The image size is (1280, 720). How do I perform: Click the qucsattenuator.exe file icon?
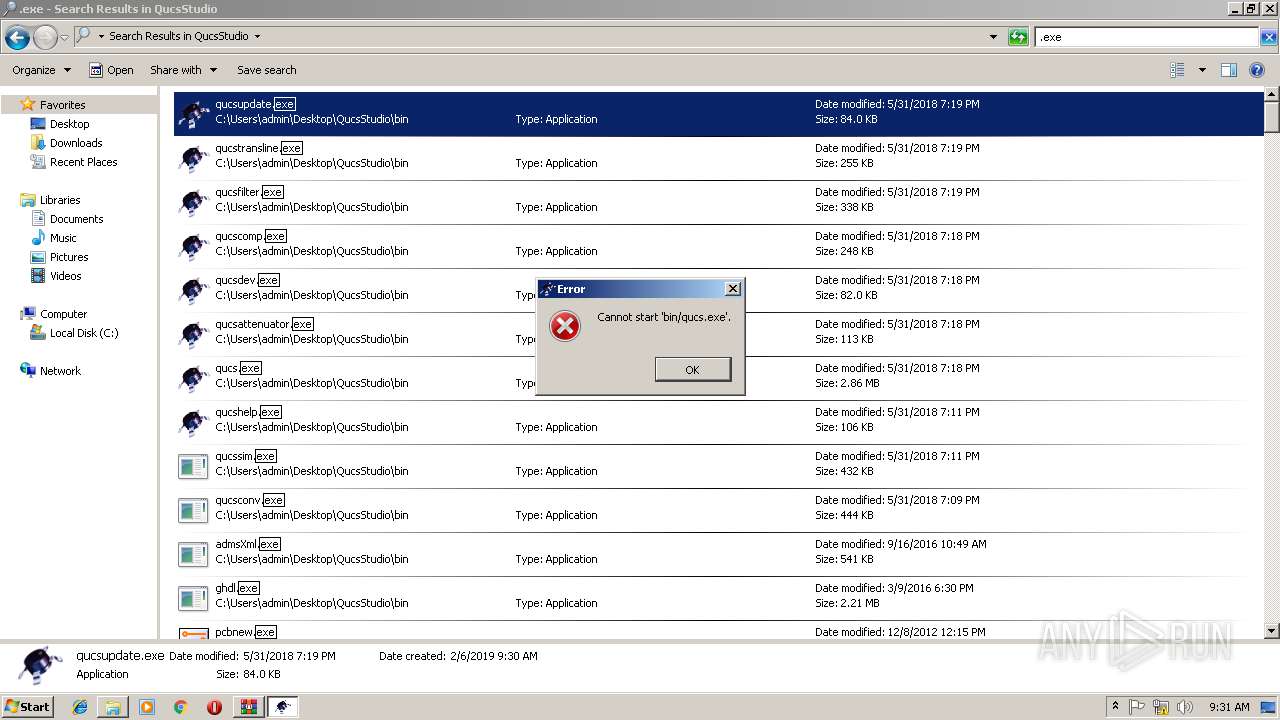(193, 334)
